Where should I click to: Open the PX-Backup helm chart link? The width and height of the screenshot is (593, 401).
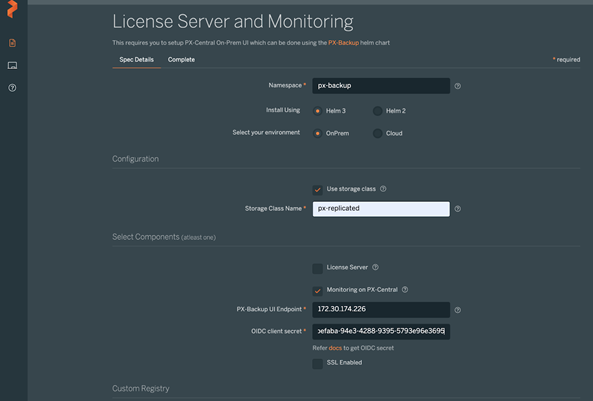click(x=343, y=43)
